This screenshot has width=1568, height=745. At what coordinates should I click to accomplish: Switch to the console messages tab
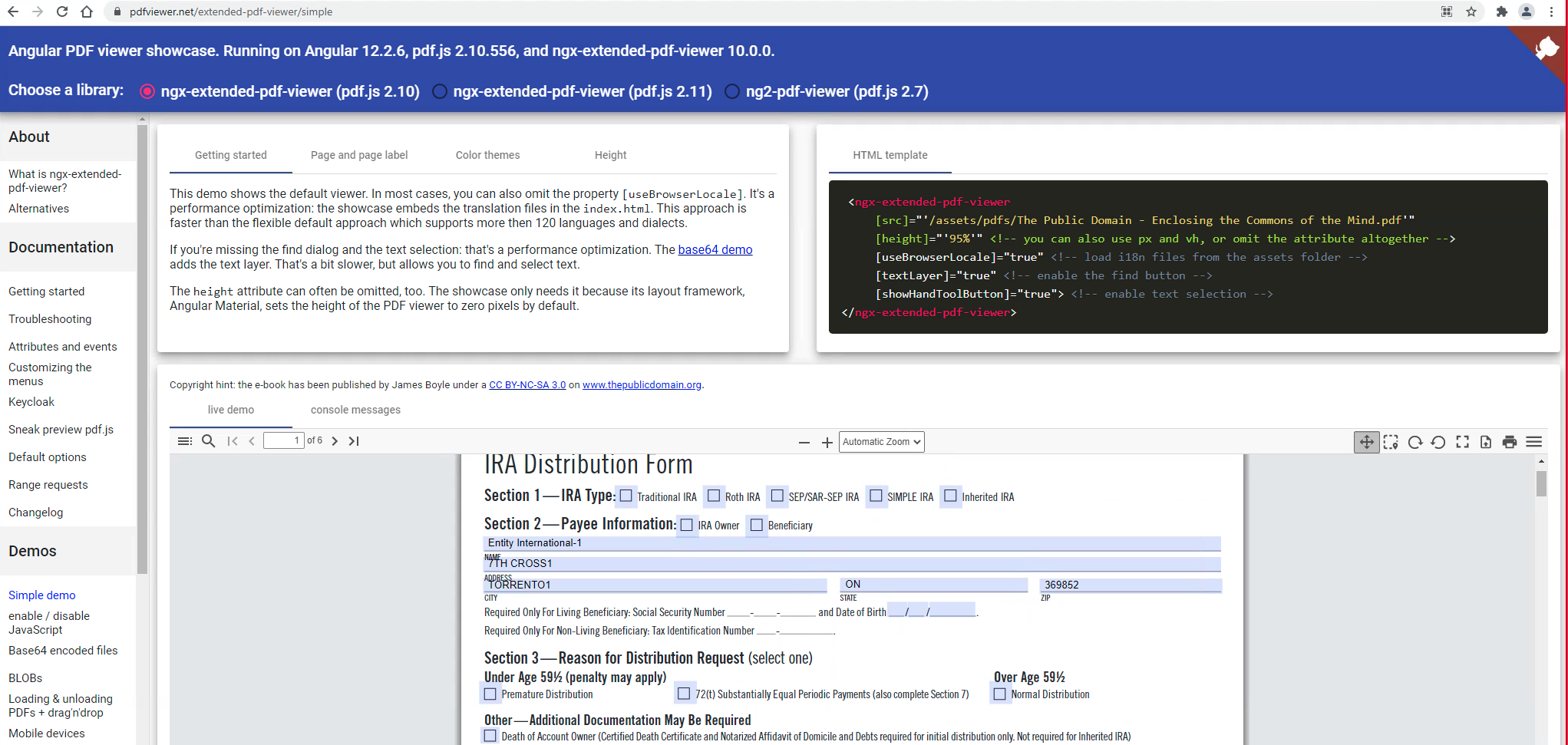tap(355, 410)
